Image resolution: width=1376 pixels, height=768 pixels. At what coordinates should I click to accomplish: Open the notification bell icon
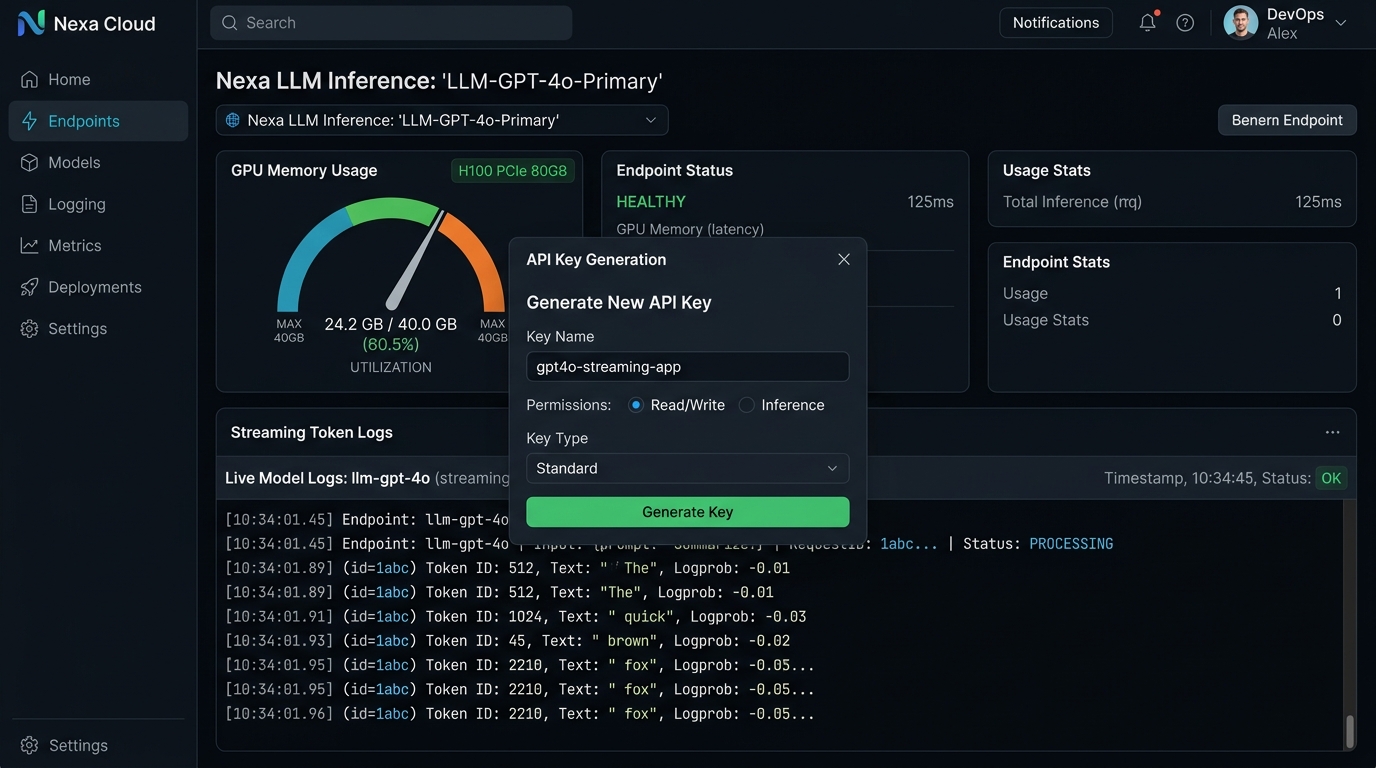tap(1148, 22)
